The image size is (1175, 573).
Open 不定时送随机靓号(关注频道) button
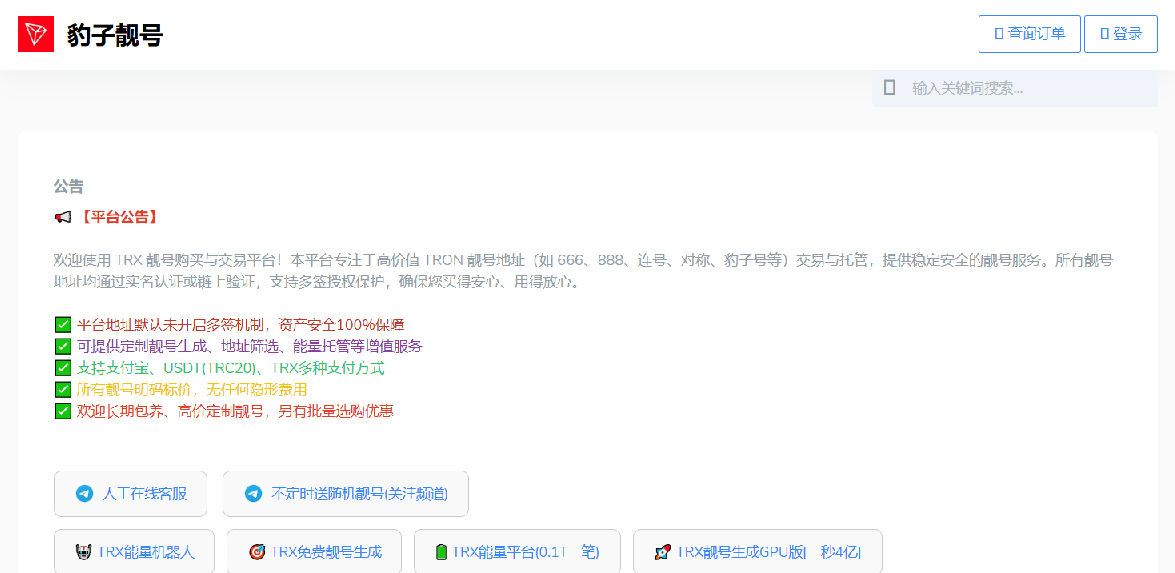pyautogui.click(x=345, y=494)
